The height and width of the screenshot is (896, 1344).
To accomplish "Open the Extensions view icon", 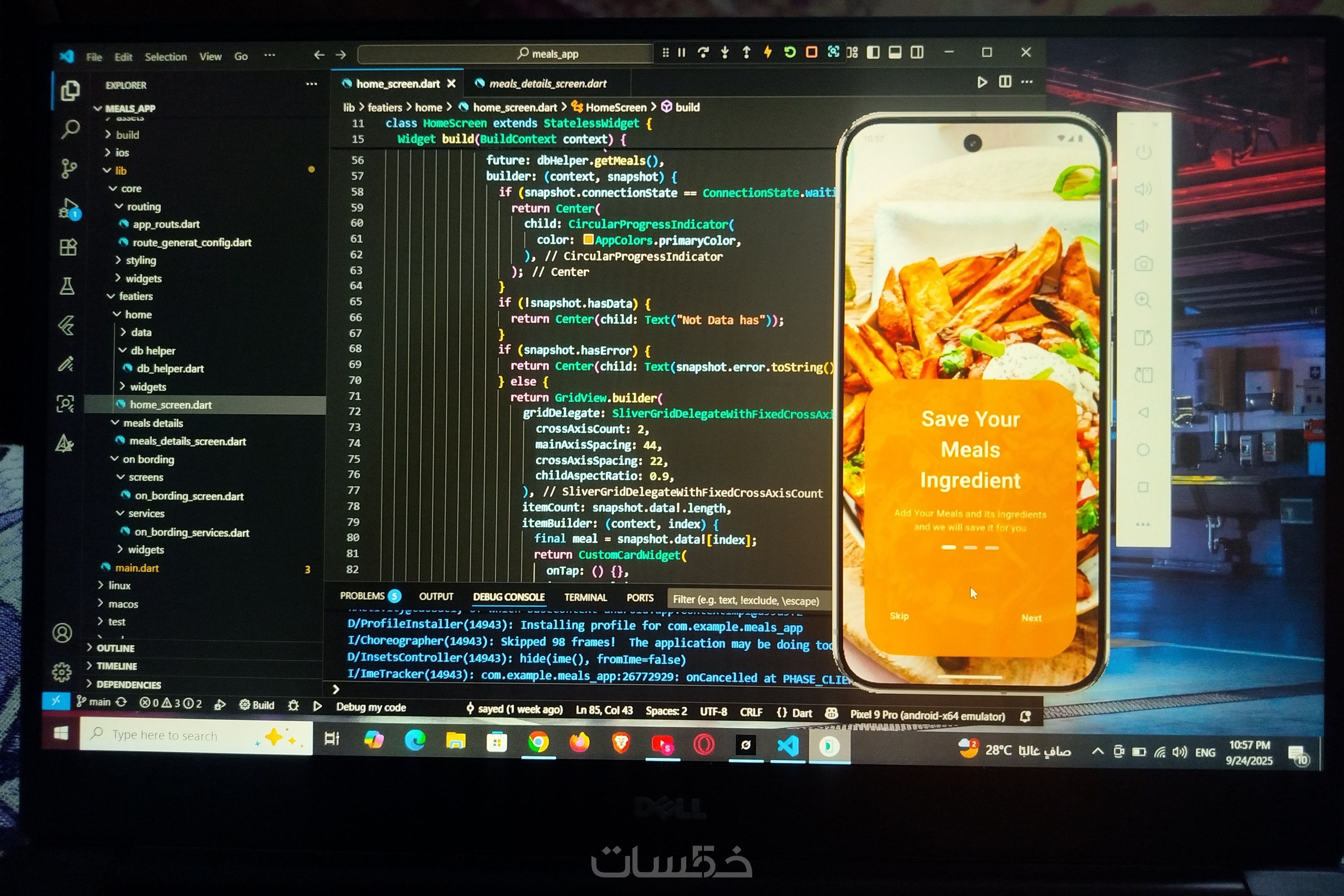I will 68,247.
